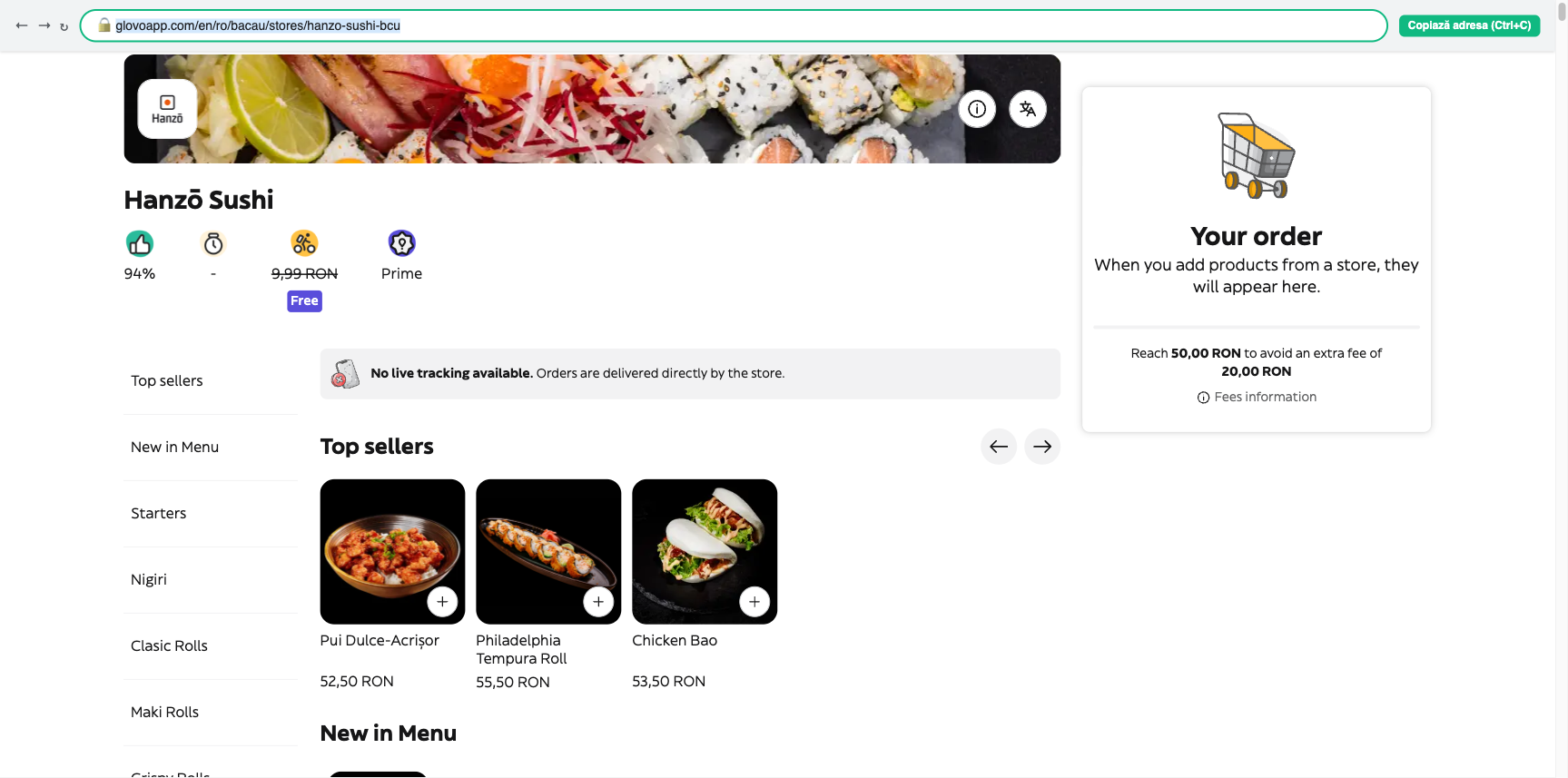Click the Prime badge icon
The height and width of the screenshot is (778, 1568).
pyautogui.click(x=401, y=243)
